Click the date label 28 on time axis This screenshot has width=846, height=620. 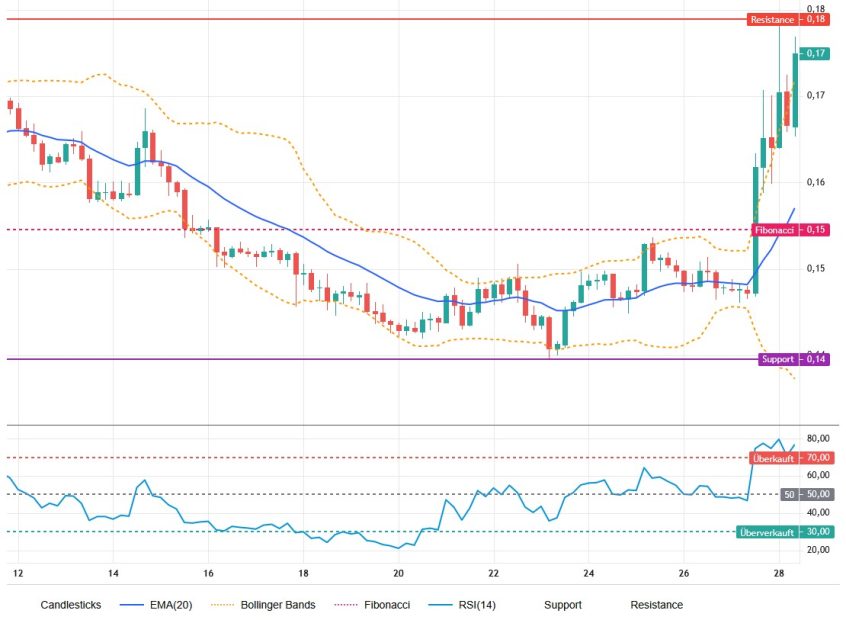[779, 573]
